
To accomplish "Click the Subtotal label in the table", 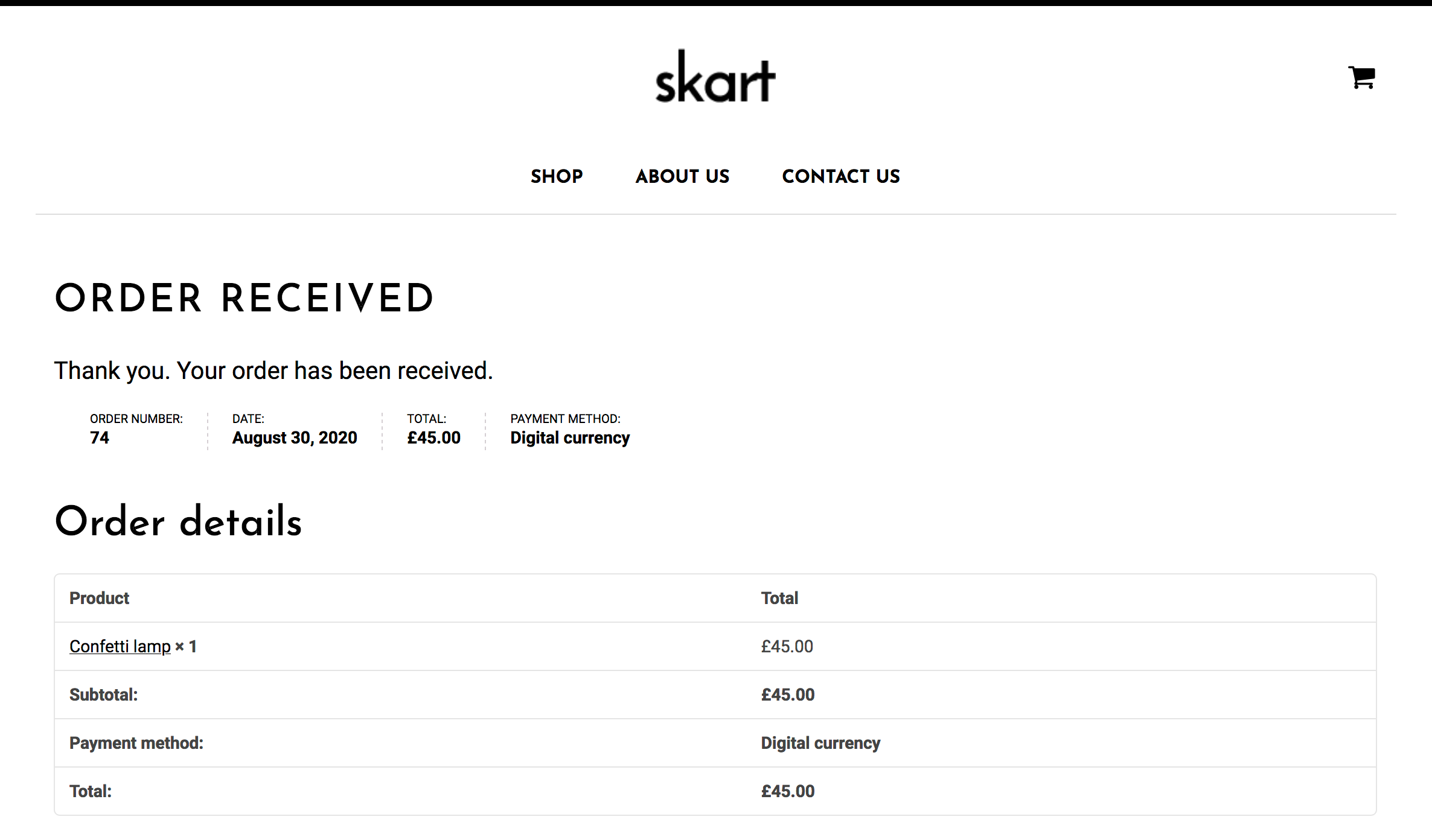I will (103, 695).
